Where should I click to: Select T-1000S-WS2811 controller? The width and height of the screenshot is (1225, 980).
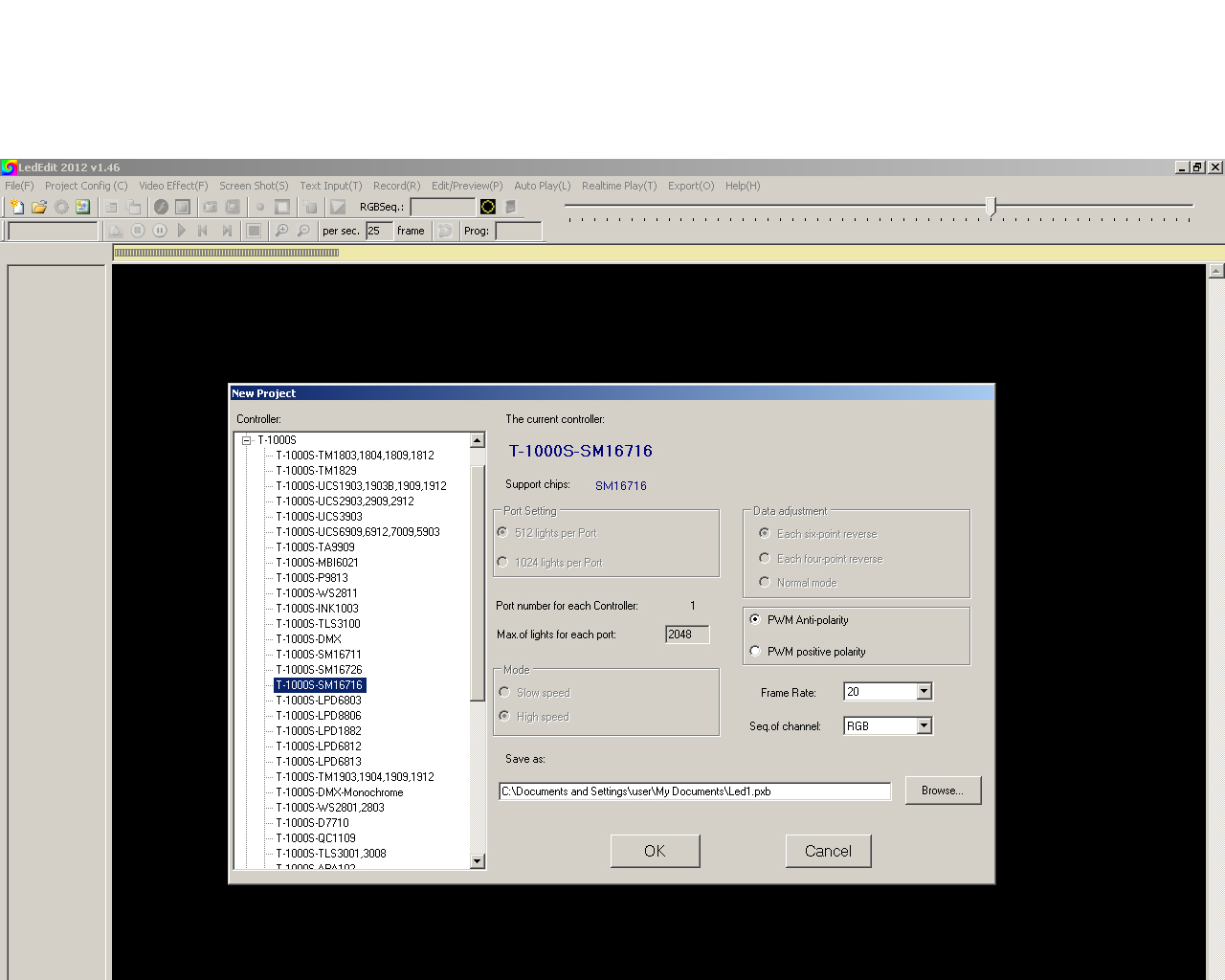coord(317,593)
